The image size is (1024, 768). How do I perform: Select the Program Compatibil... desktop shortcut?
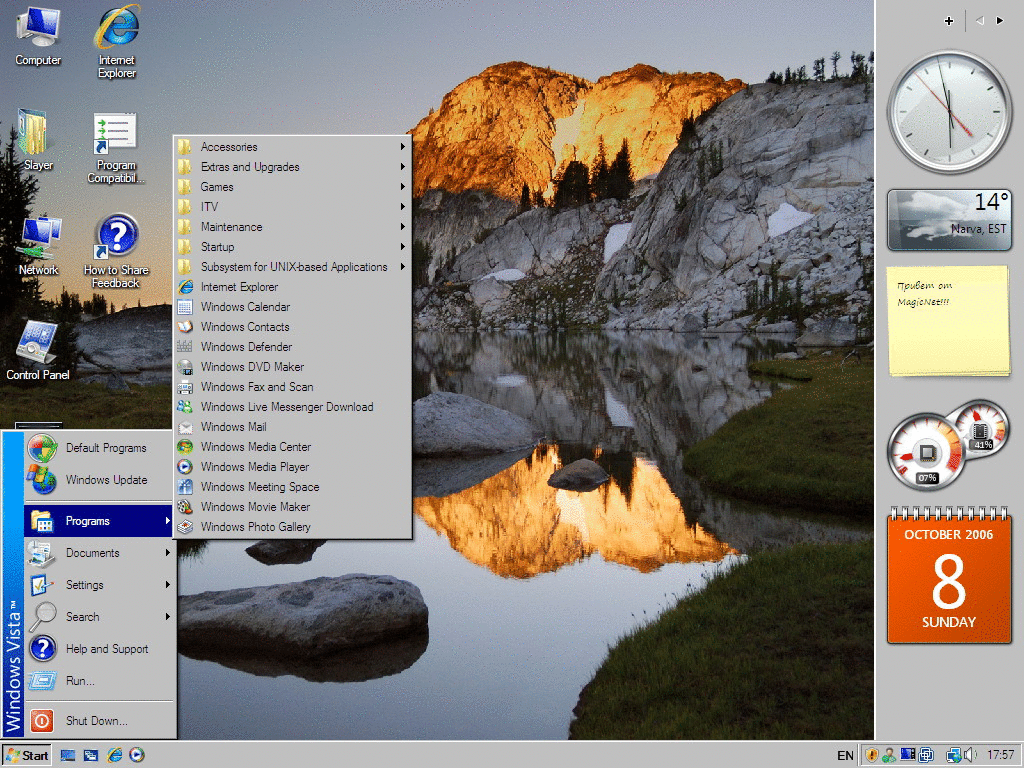point(116,148)
